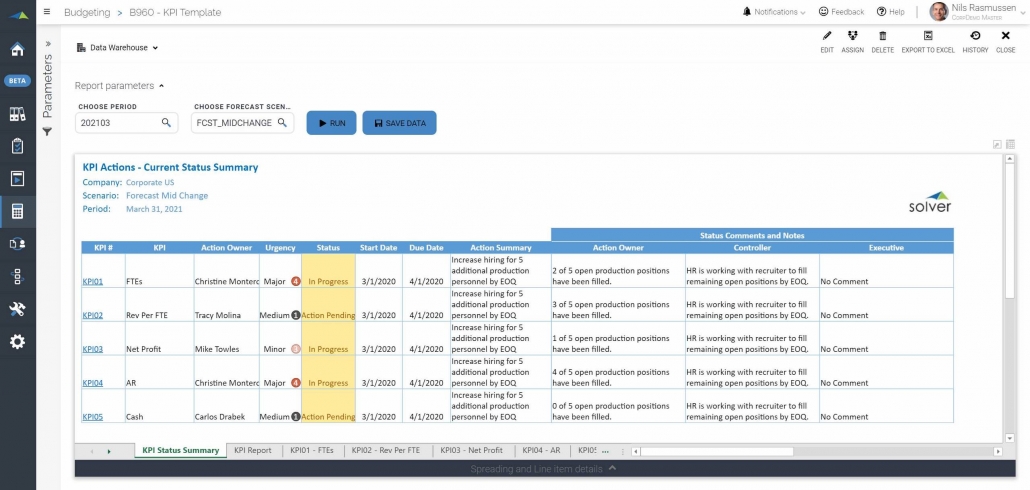Click the hamburger menu icon
The image size is (1030, 490).
pyautogui.click(x=47, y=12)
